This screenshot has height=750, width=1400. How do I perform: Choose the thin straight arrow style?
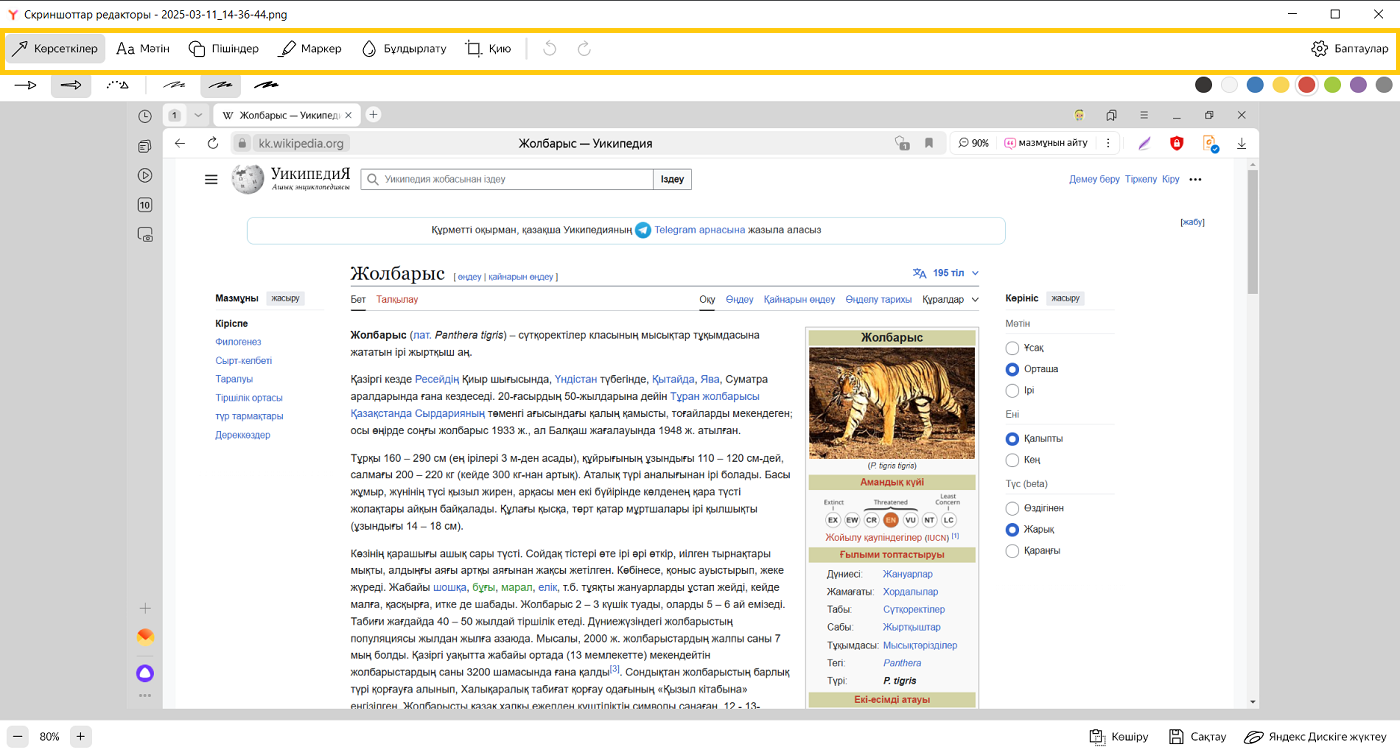[25, 85]
